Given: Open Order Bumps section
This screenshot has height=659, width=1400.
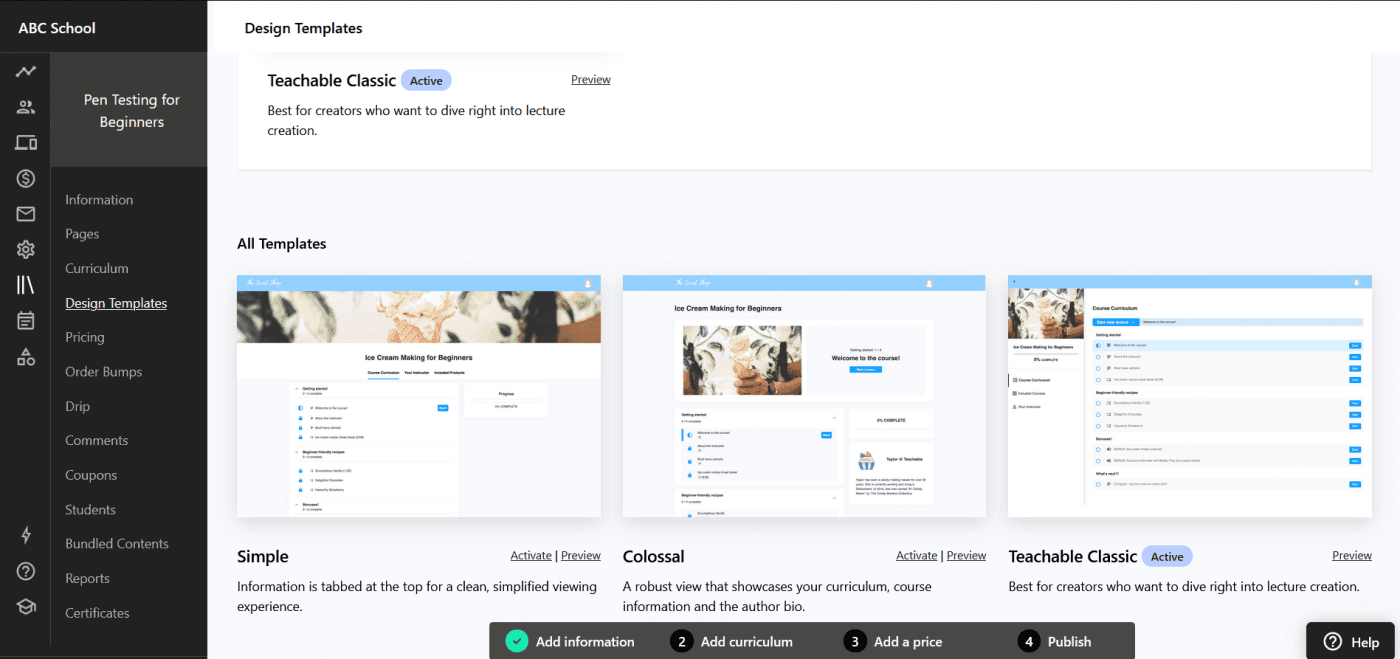Looking at the screenshot, I should (x=104, y=372).
